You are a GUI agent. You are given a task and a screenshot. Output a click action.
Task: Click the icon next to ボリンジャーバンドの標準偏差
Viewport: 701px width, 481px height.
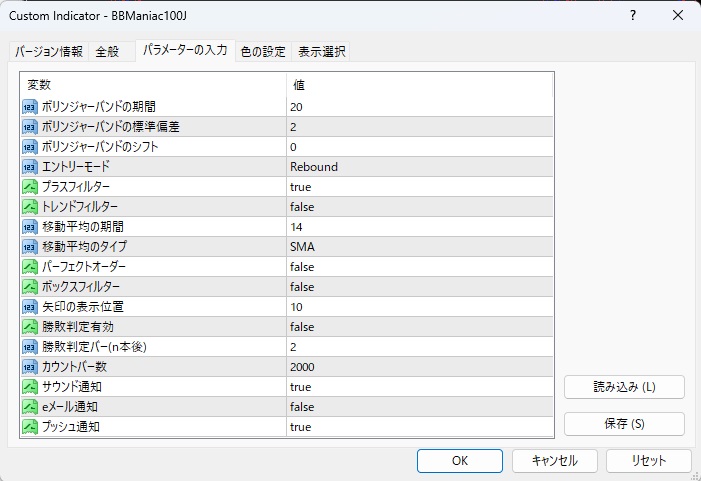30,127
